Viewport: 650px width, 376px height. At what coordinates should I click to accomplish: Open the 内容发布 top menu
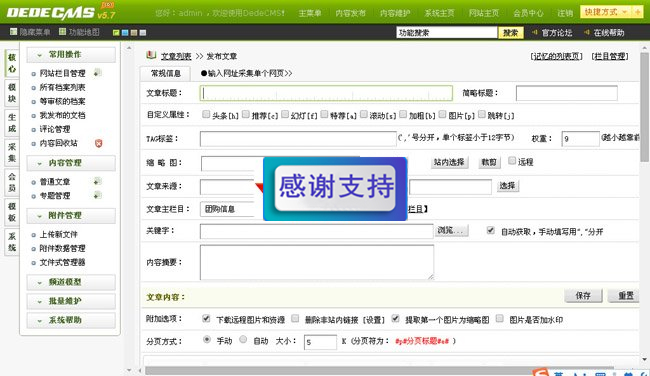coord(350,13)
